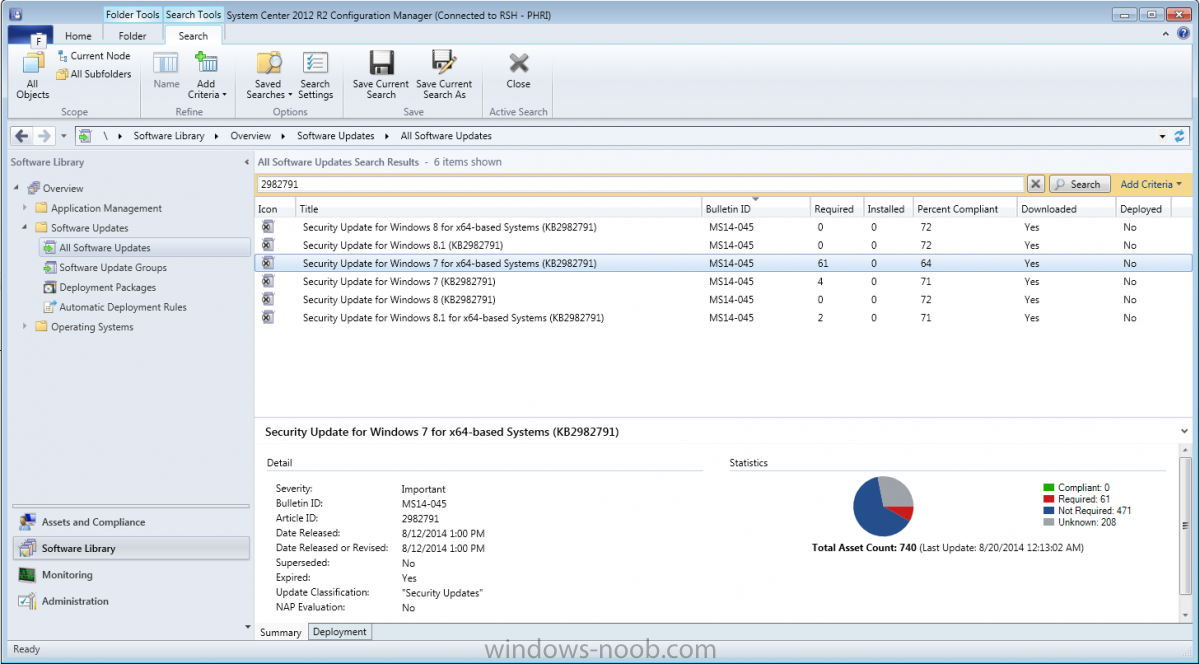This screenshot has width=1200, height=664.
Task: Click the search text field containing 2982791
Action: (x=640, y=184)
